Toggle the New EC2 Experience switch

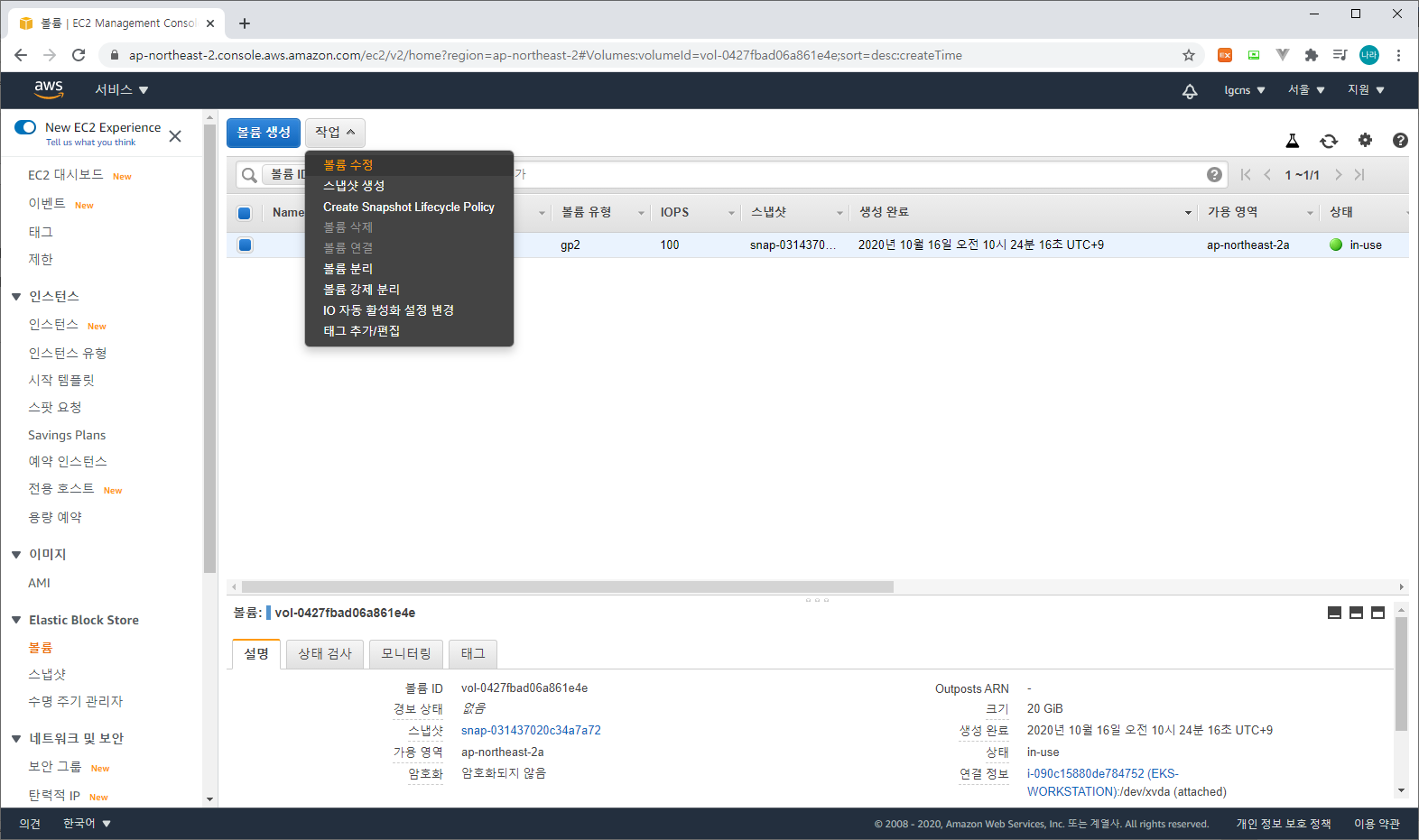point(25,127)
